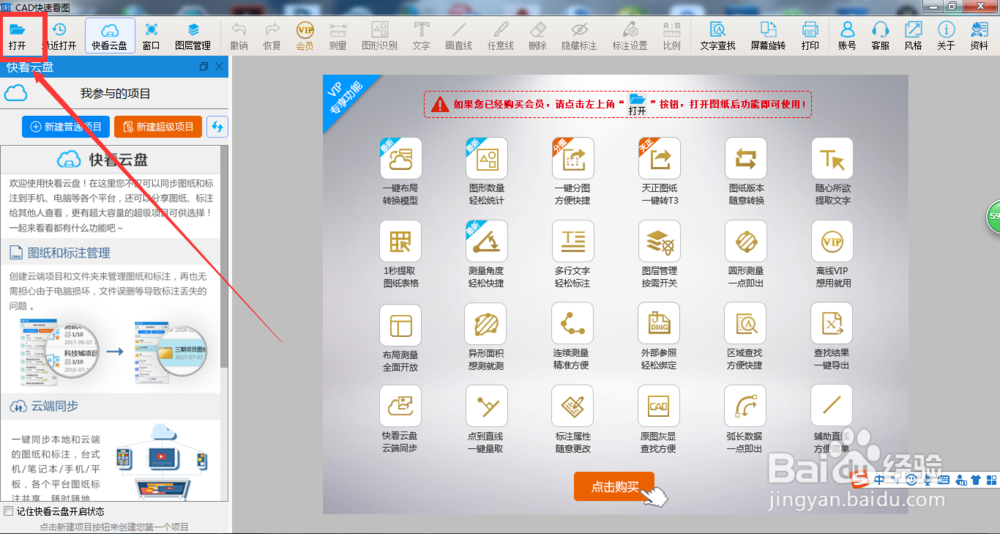The height and width of the screenshot is (534, 1000).
Task: Select the 图形识别 shape recognition tool
Action: point(379,36)
